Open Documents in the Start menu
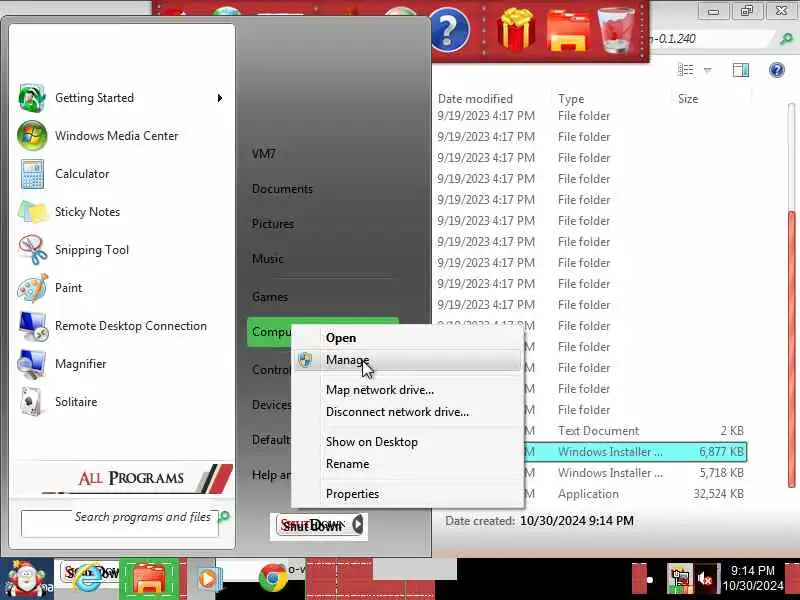 click(282, 189)
